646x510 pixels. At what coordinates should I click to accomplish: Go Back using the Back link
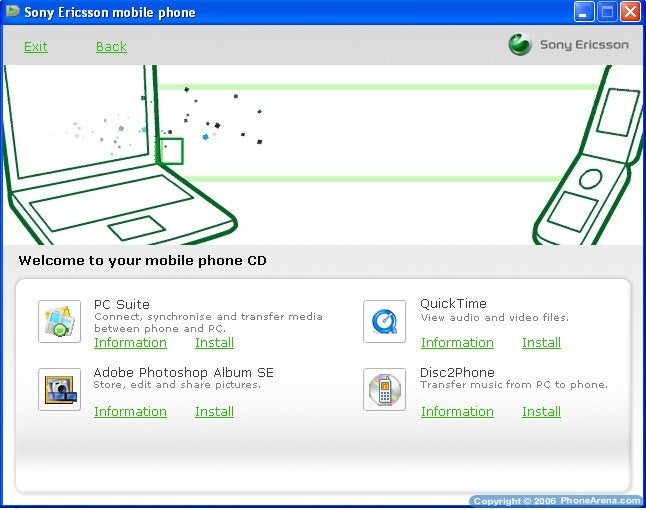click(x=111, y=47)
